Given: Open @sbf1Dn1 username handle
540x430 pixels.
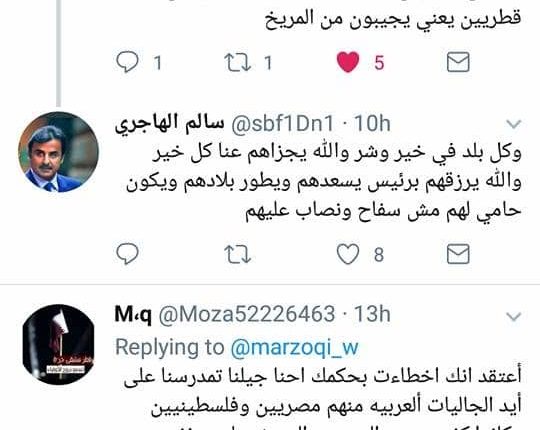Looking at the screenshot, I should (x=282, y=123).
